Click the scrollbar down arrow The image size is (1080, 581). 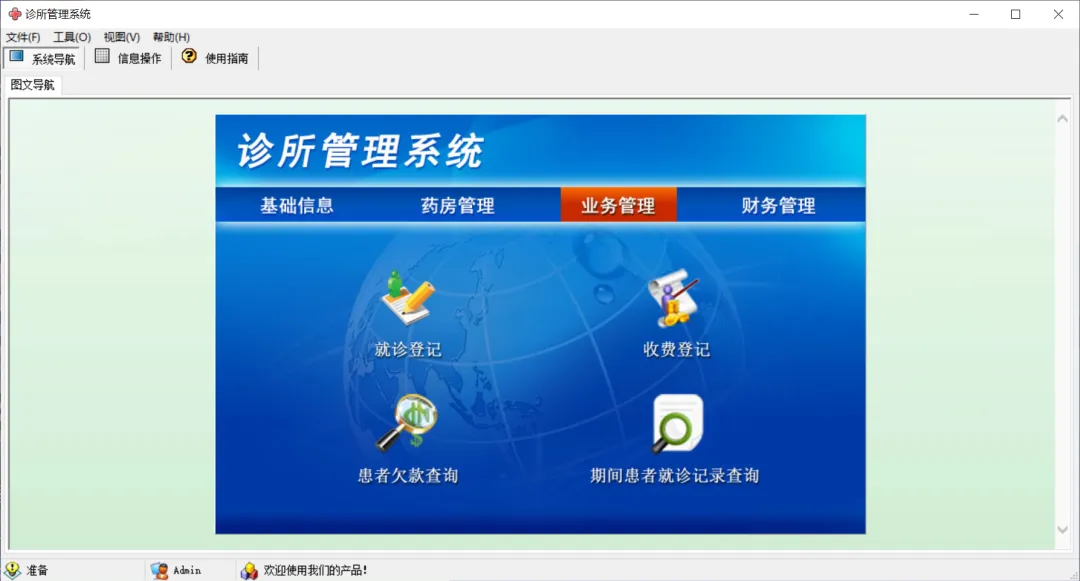pos(1063,529)
